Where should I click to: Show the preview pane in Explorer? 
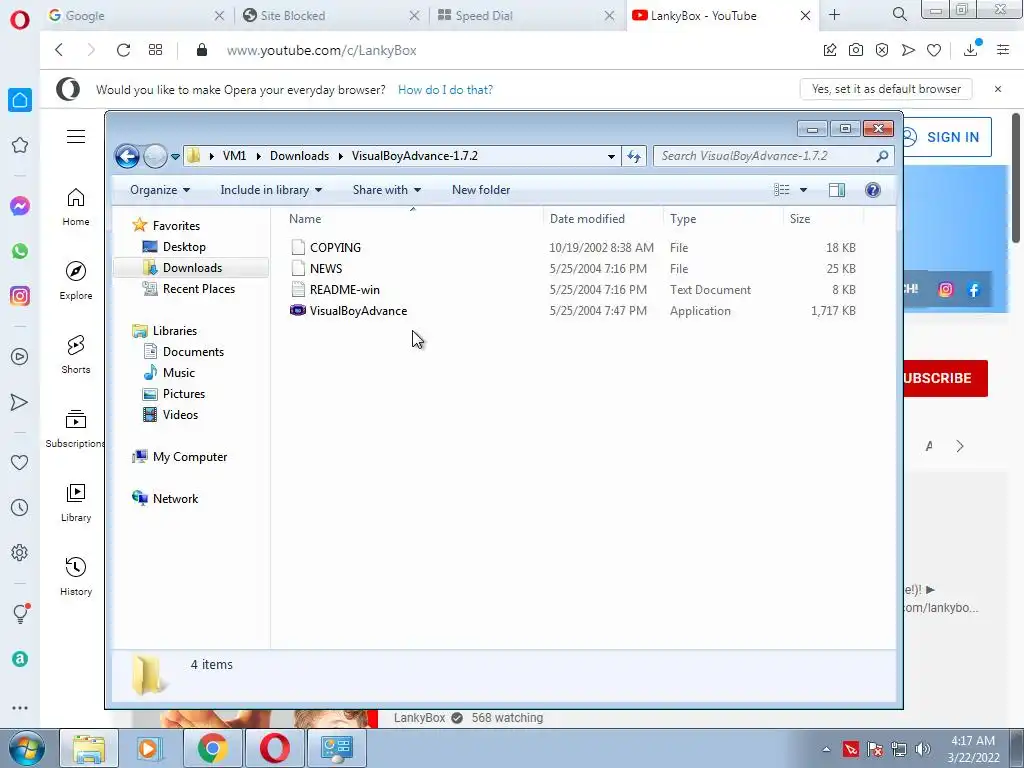pos(837,190)
